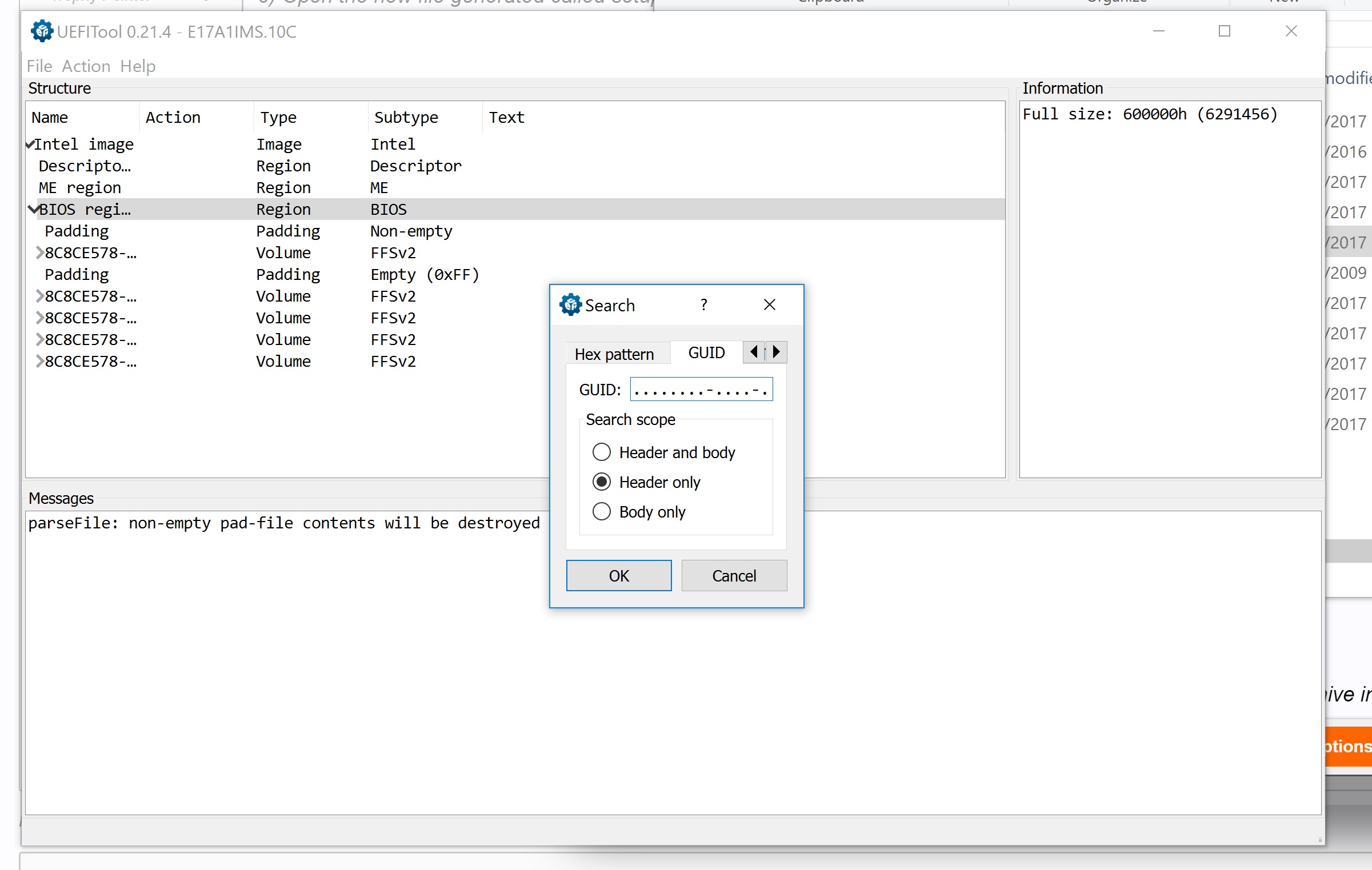Expand the first 8C8CE578 volume node
This screenshot has width=1372, height=870.
[x=39, y=253]
